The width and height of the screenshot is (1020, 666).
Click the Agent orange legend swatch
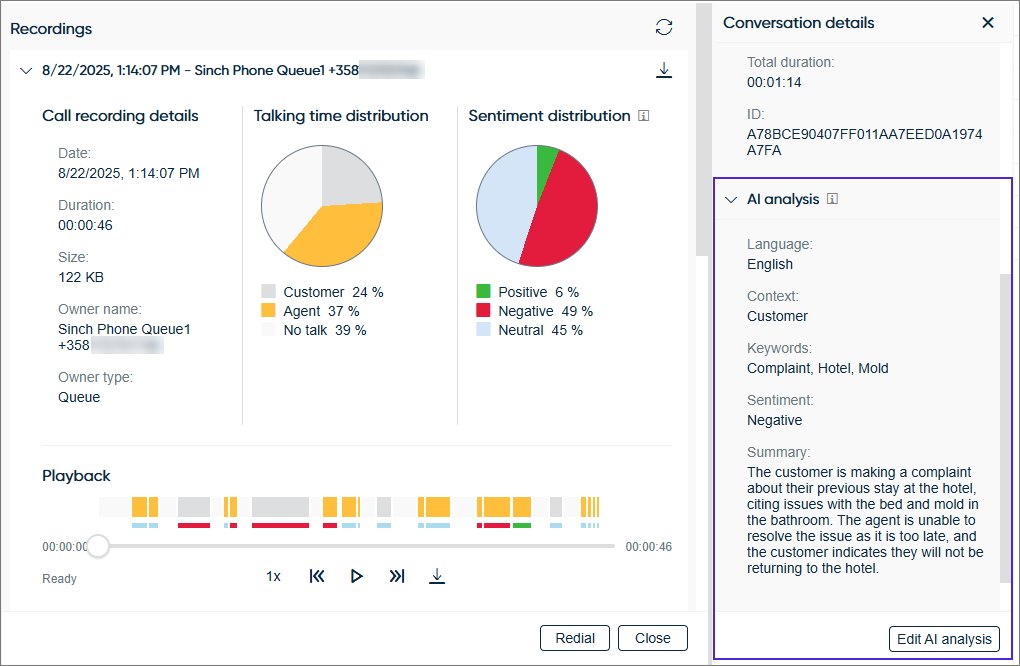pos(268,311)
